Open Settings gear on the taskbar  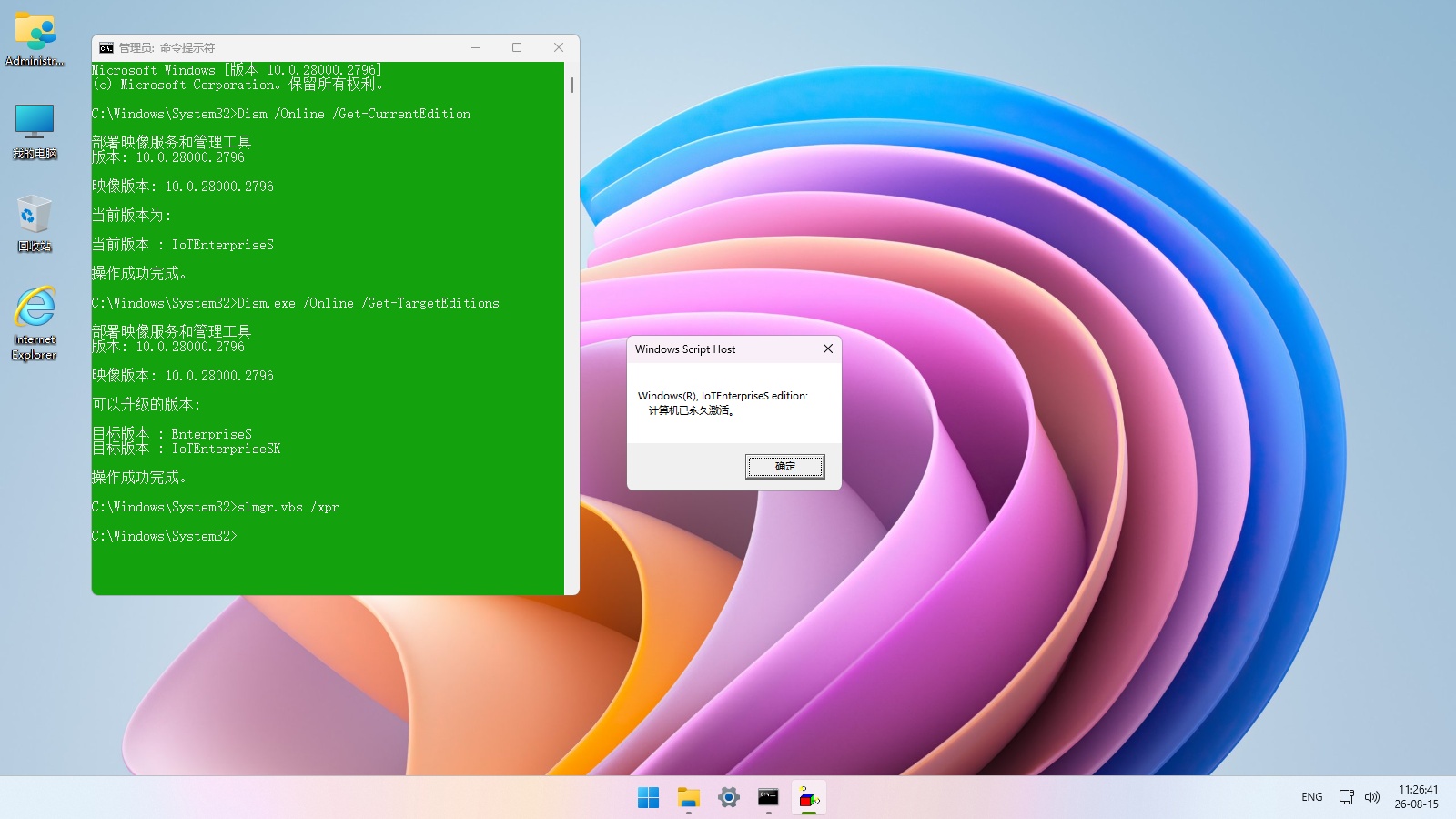(729, 798)
